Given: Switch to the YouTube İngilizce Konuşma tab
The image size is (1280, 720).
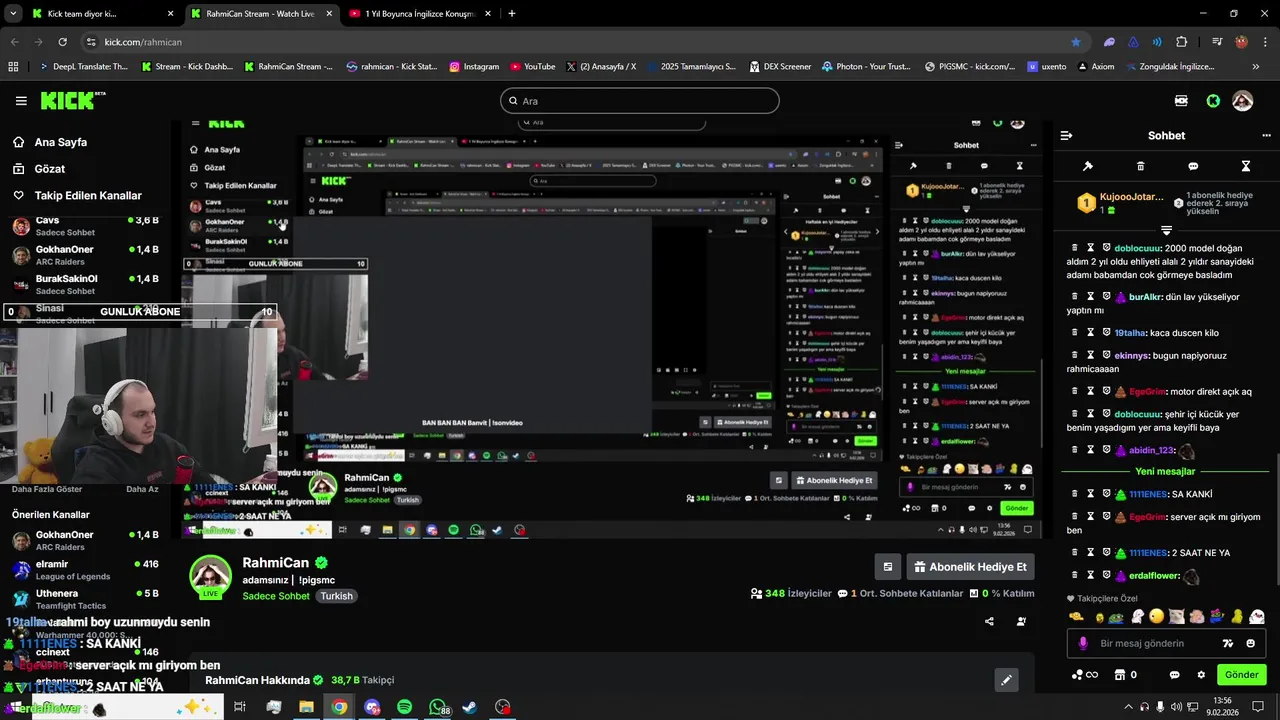Looking at the screenshot, I should pyautogui.click(x=420, y=14).
